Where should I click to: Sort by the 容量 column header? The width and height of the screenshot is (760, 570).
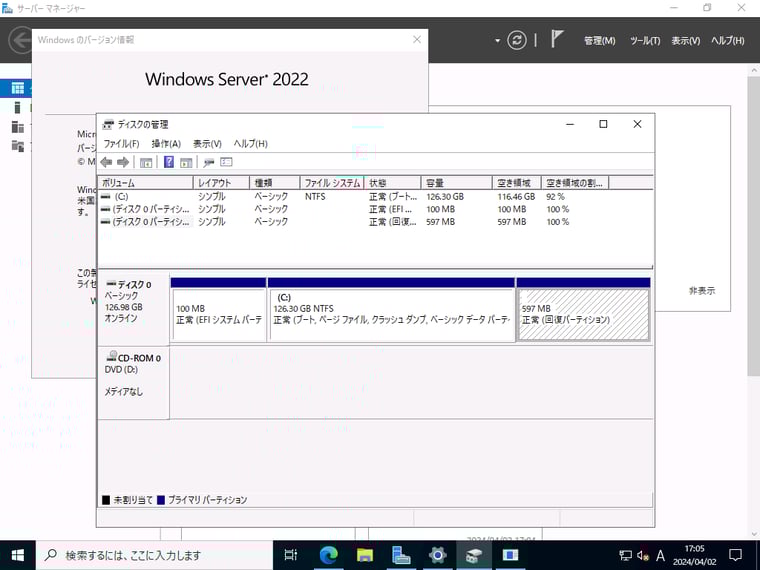tap(456, 183)
